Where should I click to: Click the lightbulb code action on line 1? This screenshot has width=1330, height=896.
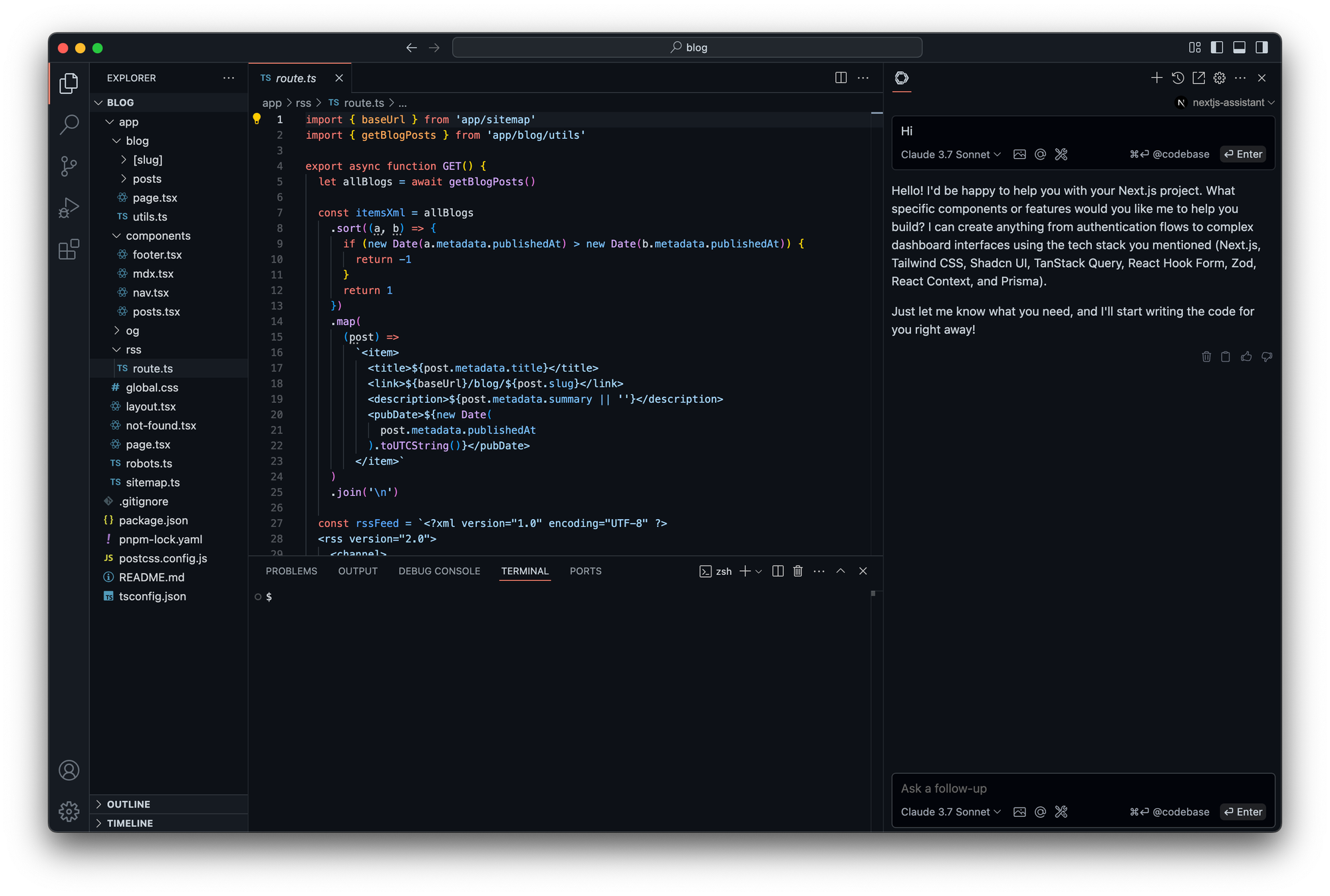(x=257, y=119)
